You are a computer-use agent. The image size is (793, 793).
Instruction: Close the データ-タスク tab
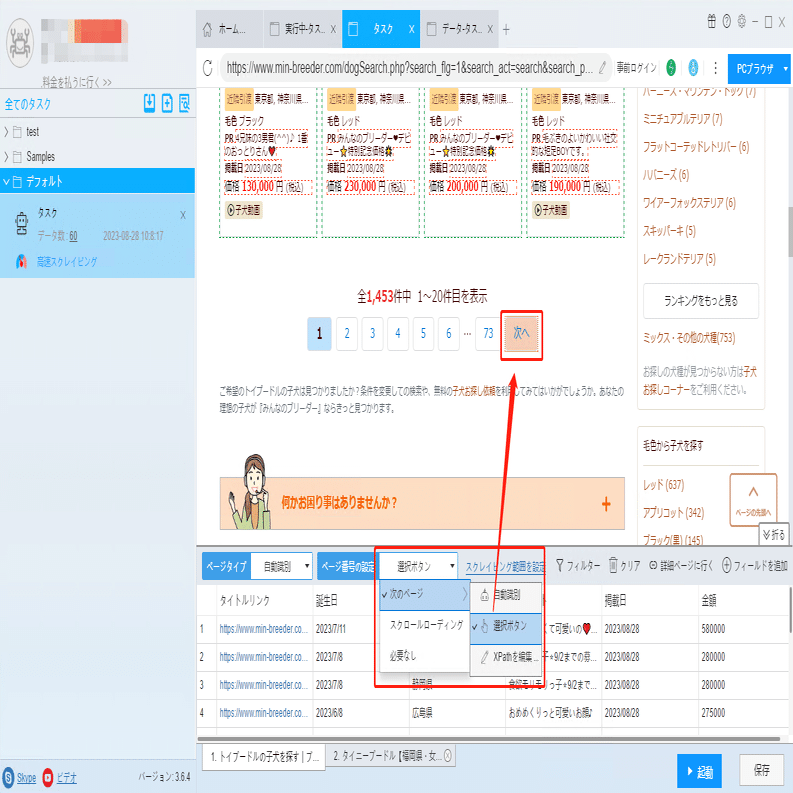coord(490,29)
